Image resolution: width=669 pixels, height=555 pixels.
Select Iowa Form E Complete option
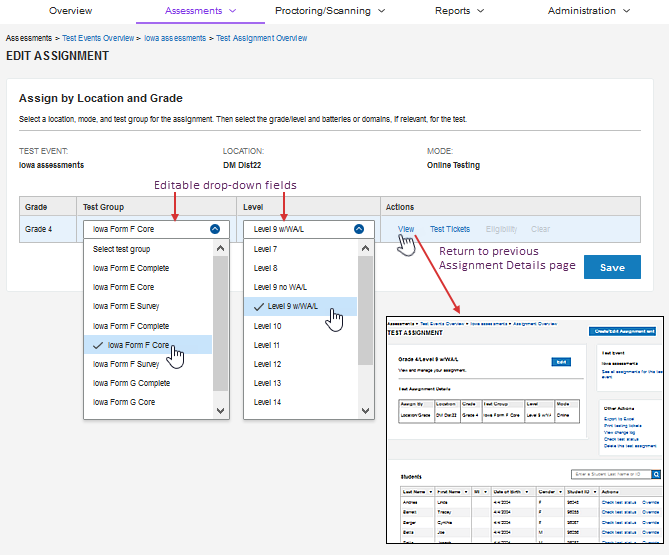(x=148, y=268)
